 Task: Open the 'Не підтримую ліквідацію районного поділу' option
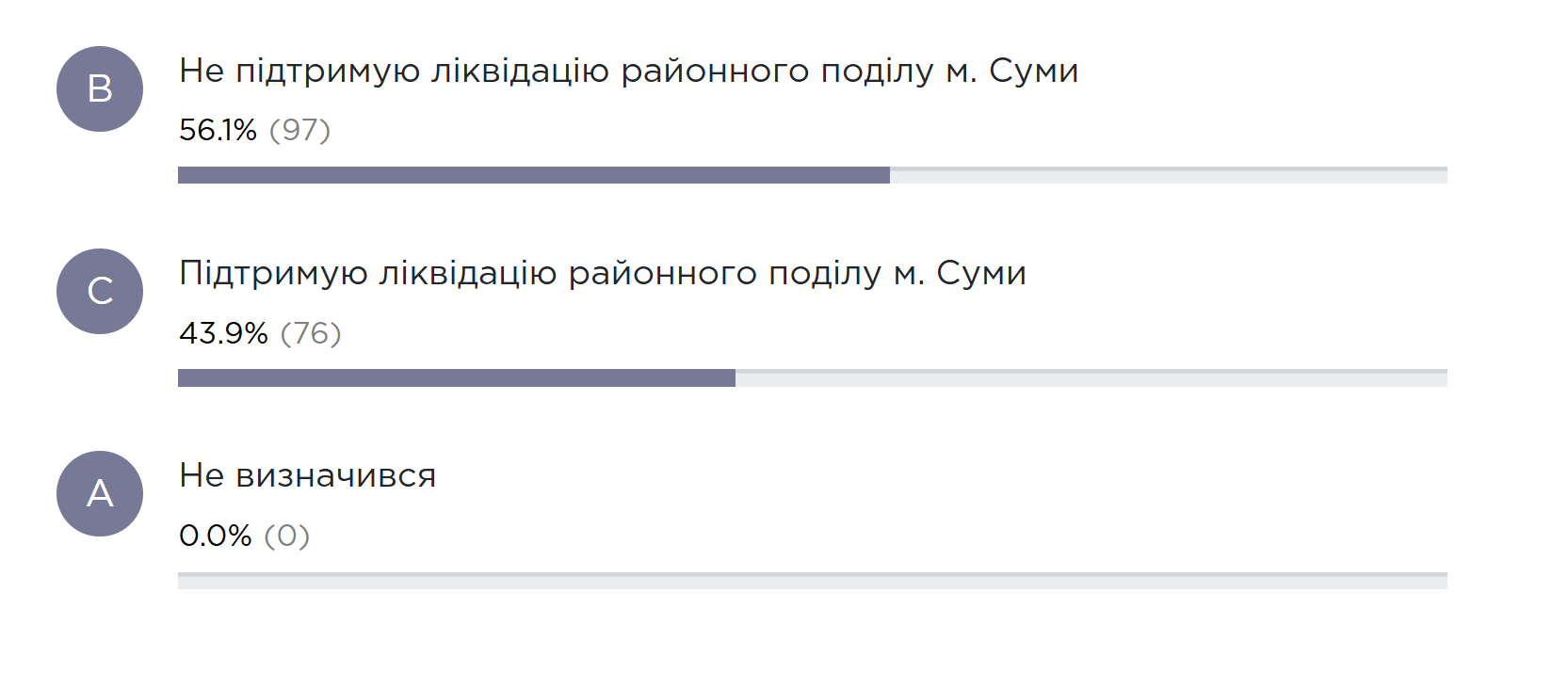point(629,70)
